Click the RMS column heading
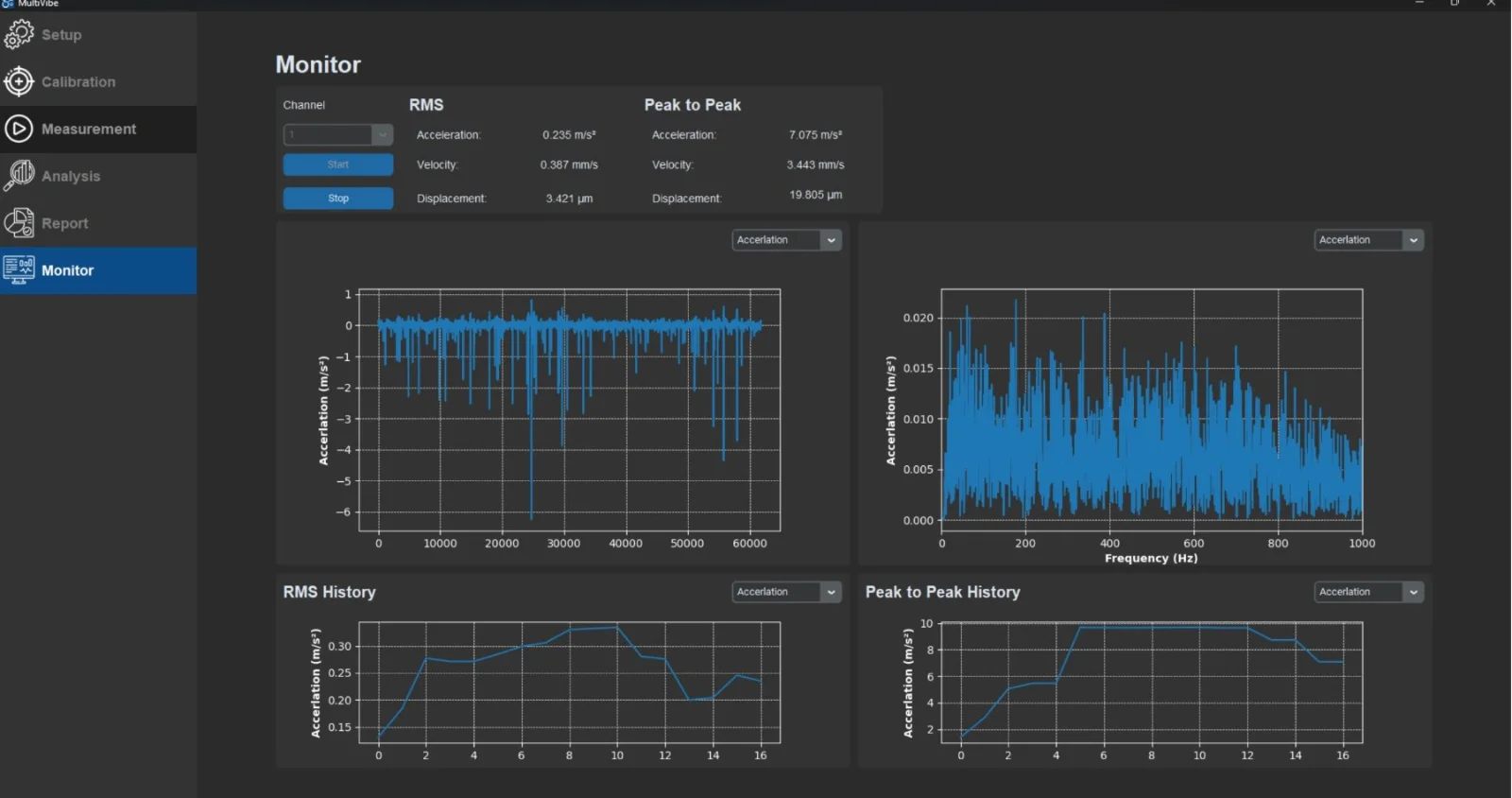 tap(426, 105)
